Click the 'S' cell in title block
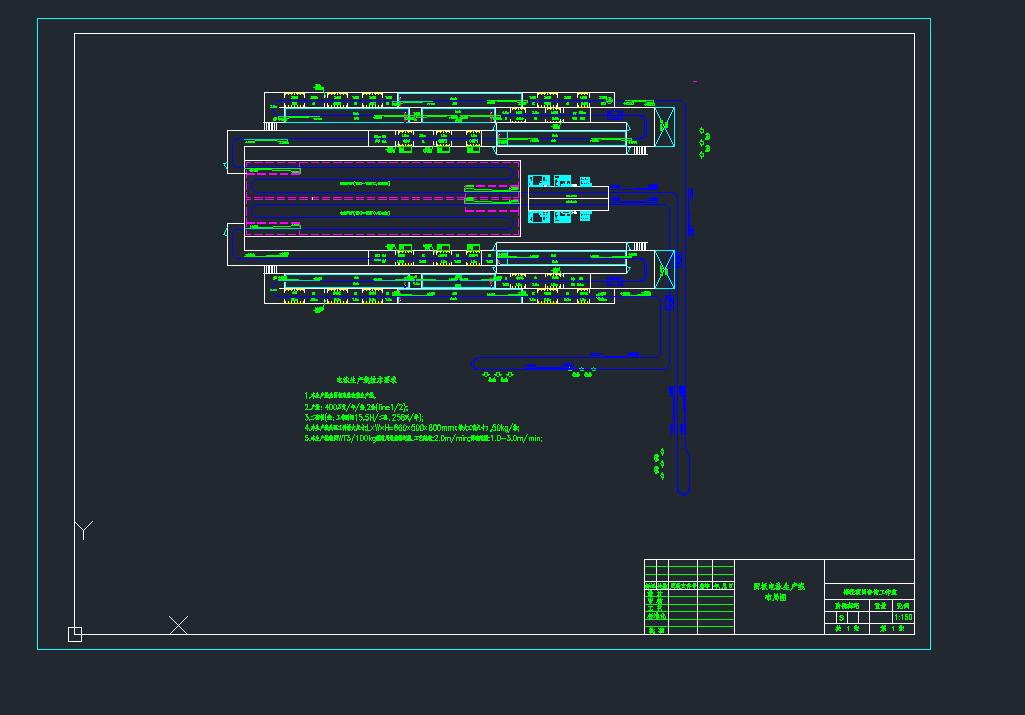This screenshot has width=1025, height=715. pos(841,617)
